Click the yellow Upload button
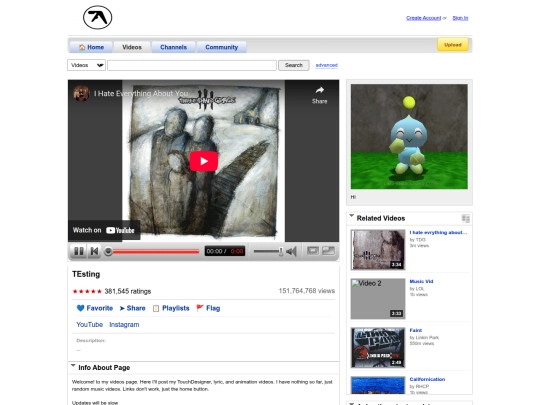This screenshot has height=405, width=540. [453, 45]
